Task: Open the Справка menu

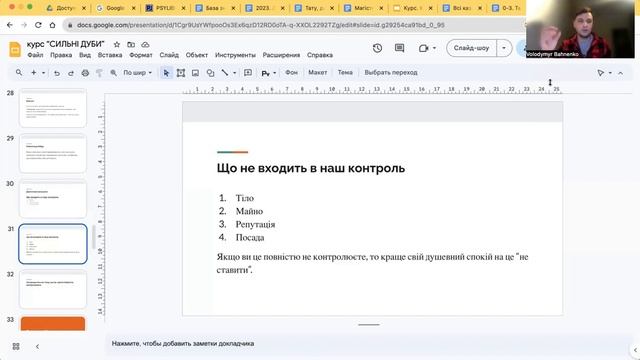Action: 320,55
